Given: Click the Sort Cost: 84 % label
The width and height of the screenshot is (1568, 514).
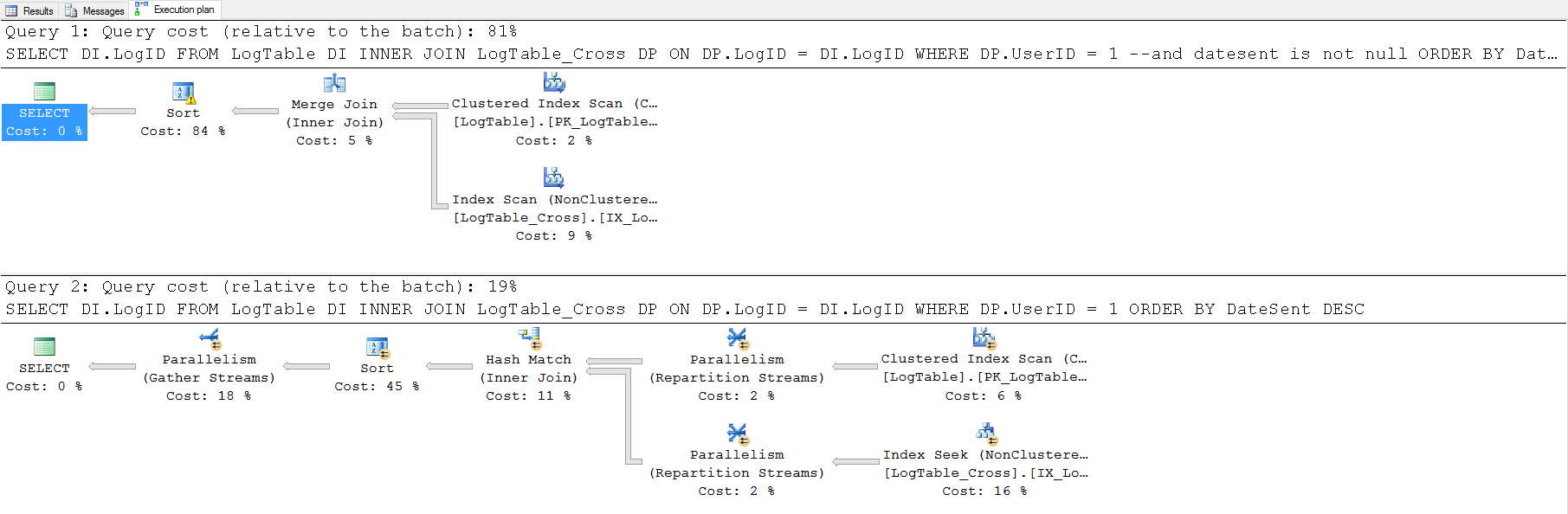Looking at the screenshot, I should [183, 132].
